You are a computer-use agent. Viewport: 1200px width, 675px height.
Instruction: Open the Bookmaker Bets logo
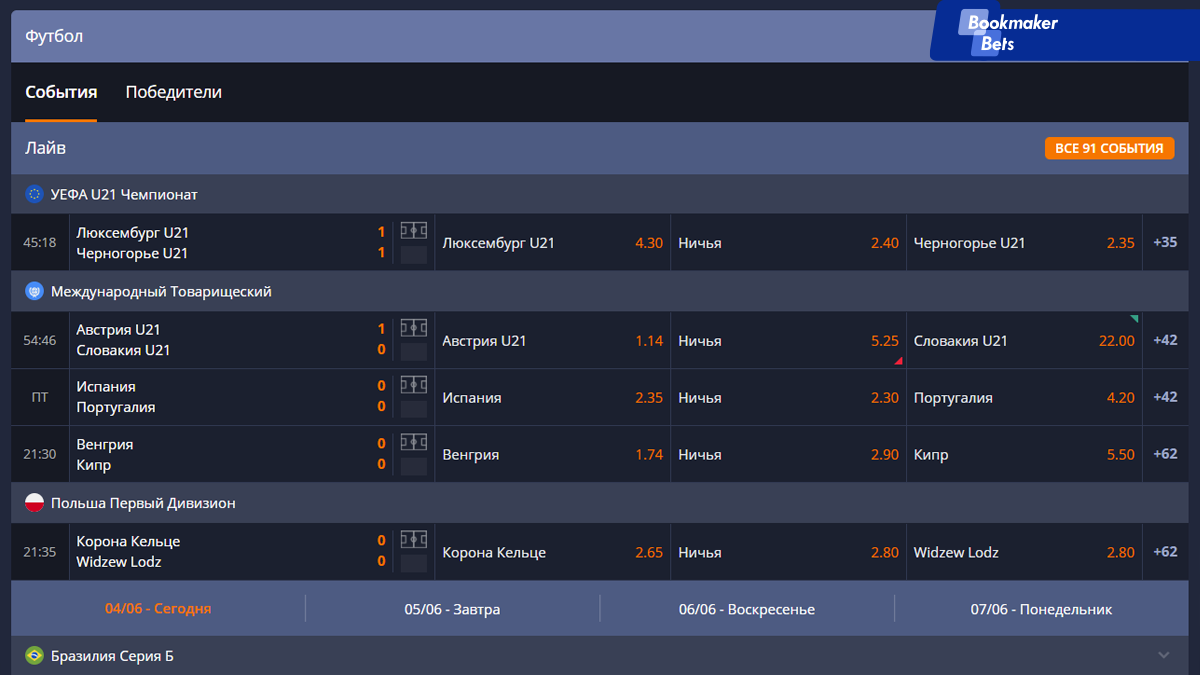(1010, 32)
